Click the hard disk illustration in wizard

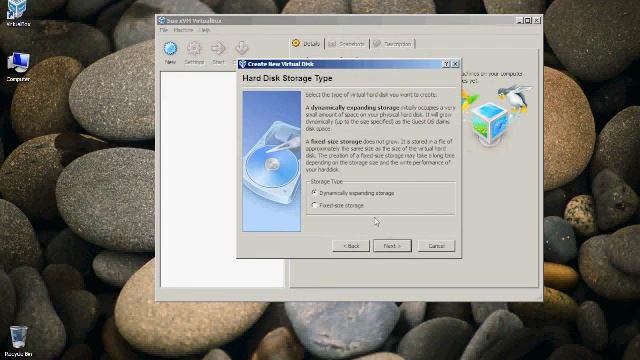271,161
